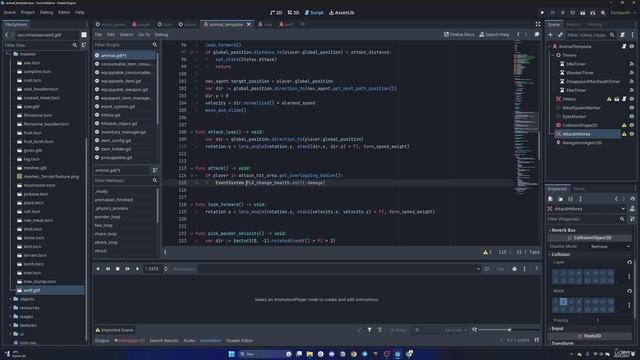Sort files in the FileSystem dock
This screenshot has width=640, height=360.
click(x=84, y=45)
